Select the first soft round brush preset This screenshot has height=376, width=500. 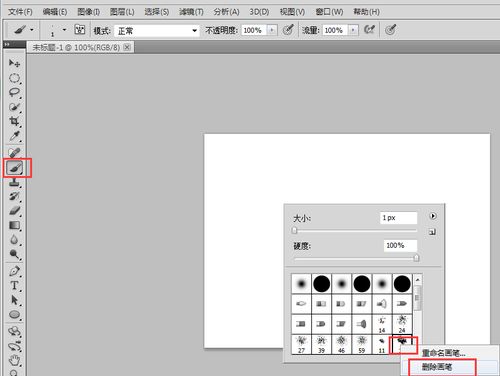(x=301, y=284)
